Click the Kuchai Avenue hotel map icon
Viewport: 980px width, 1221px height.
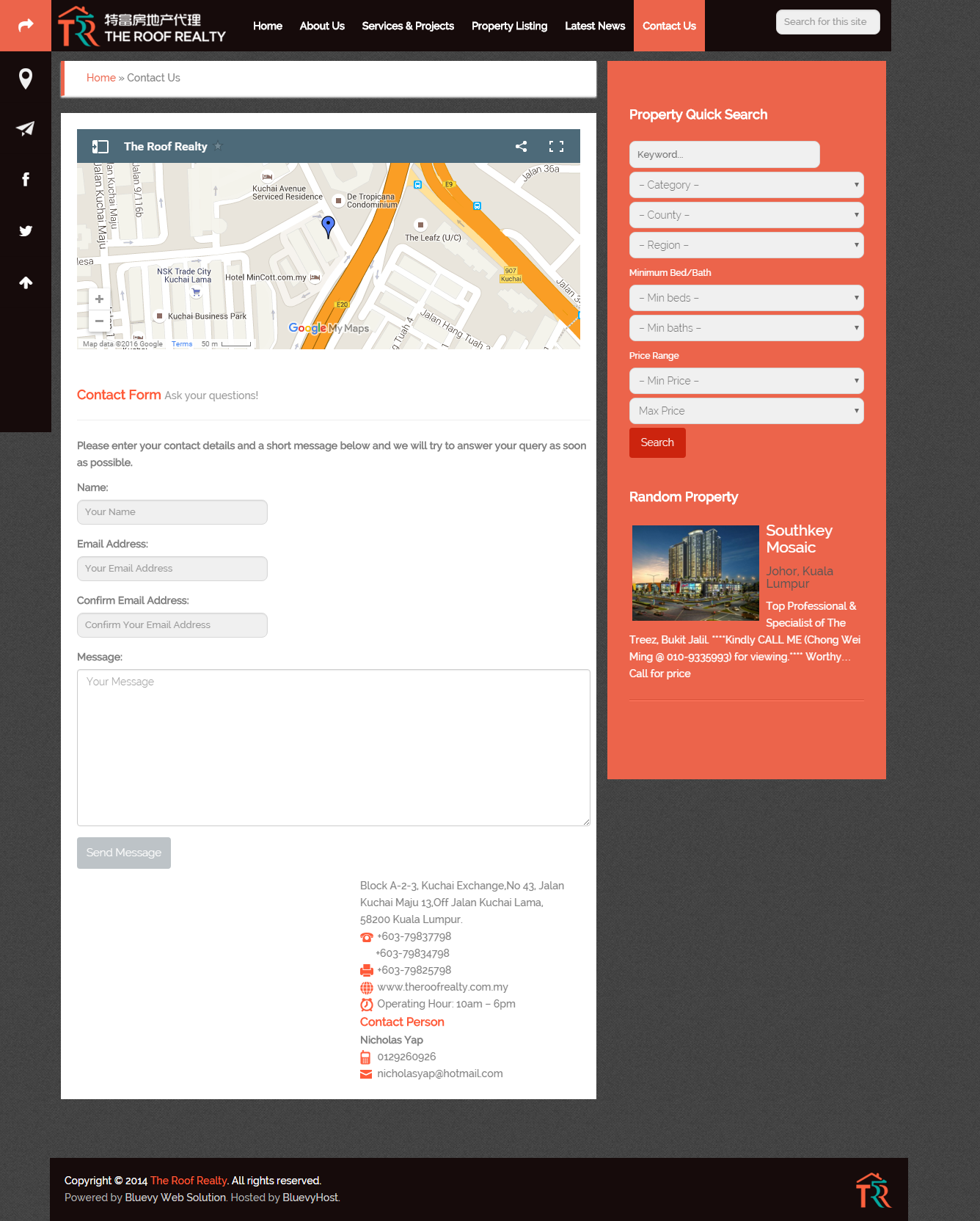[x=267, y=177]
